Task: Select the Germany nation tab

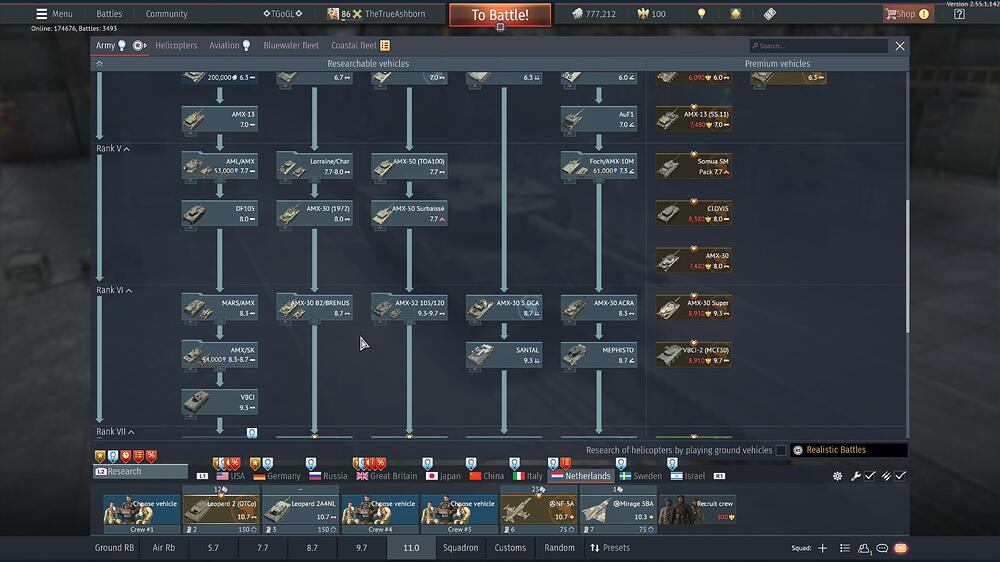Action: (x=277, y=476)
